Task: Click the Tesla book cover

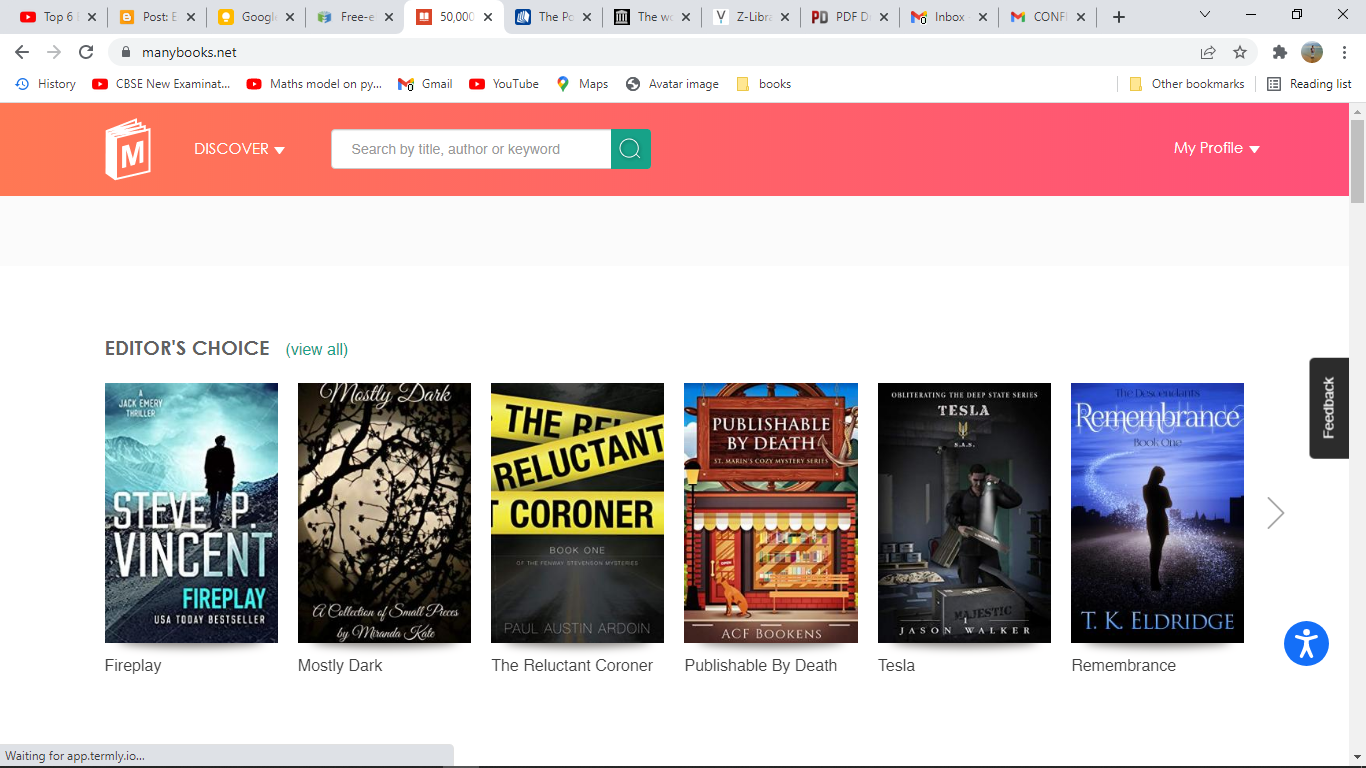Action: click(x=964, y=513)
